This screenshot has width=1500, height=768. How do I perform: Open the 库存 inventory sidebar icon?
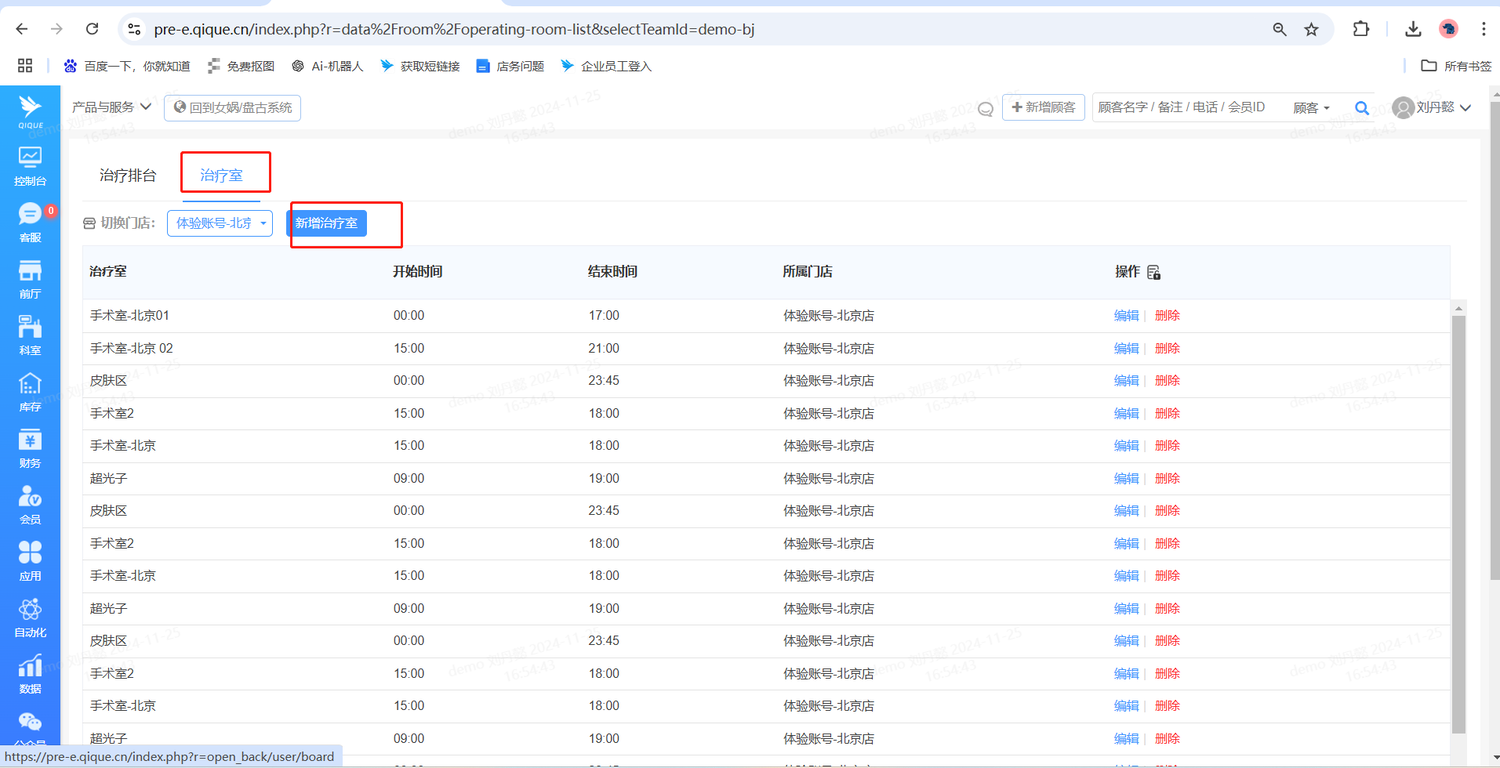point(30,392)
